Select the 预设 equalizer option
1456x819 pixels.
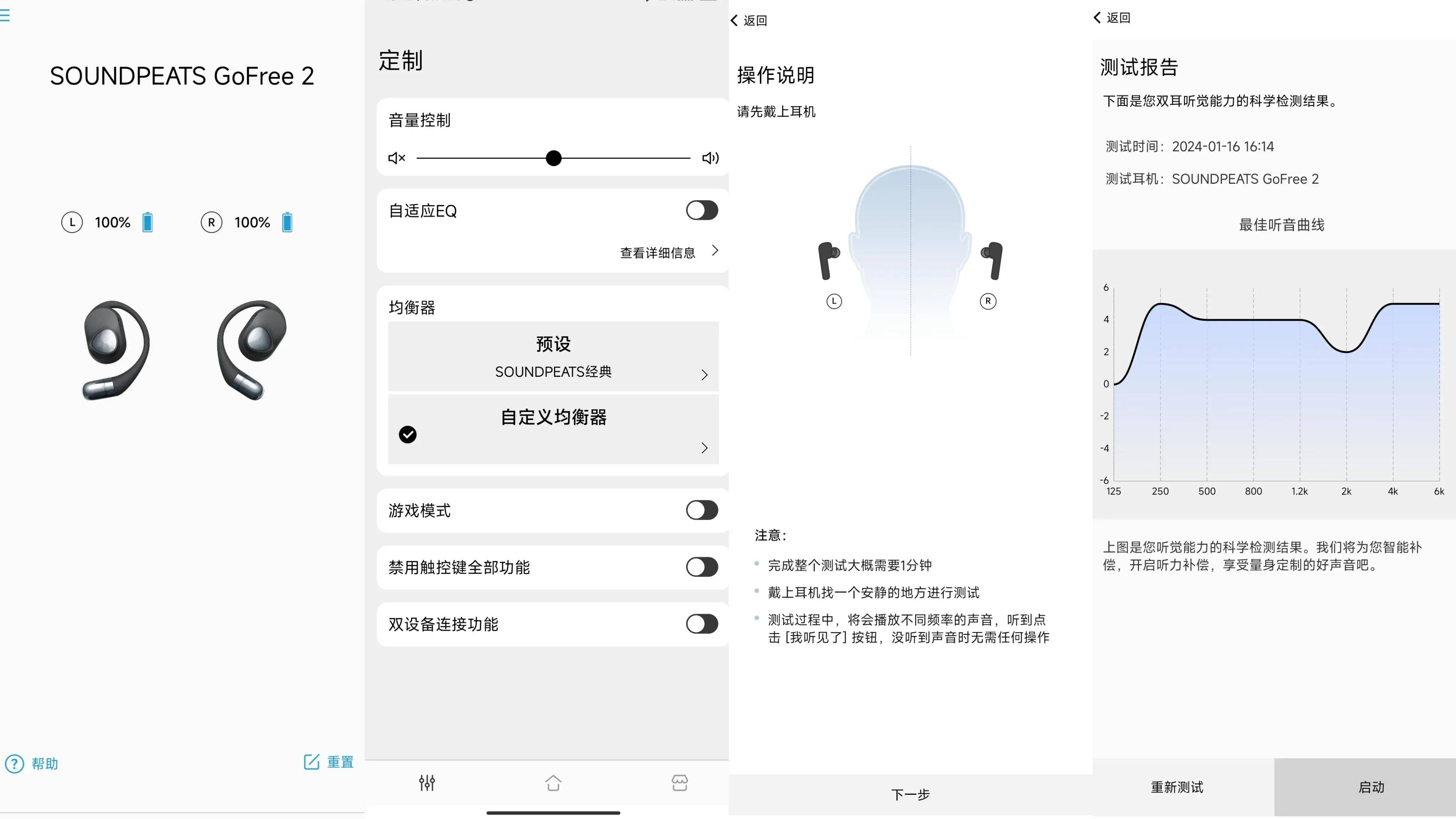[x=553, y=356]
